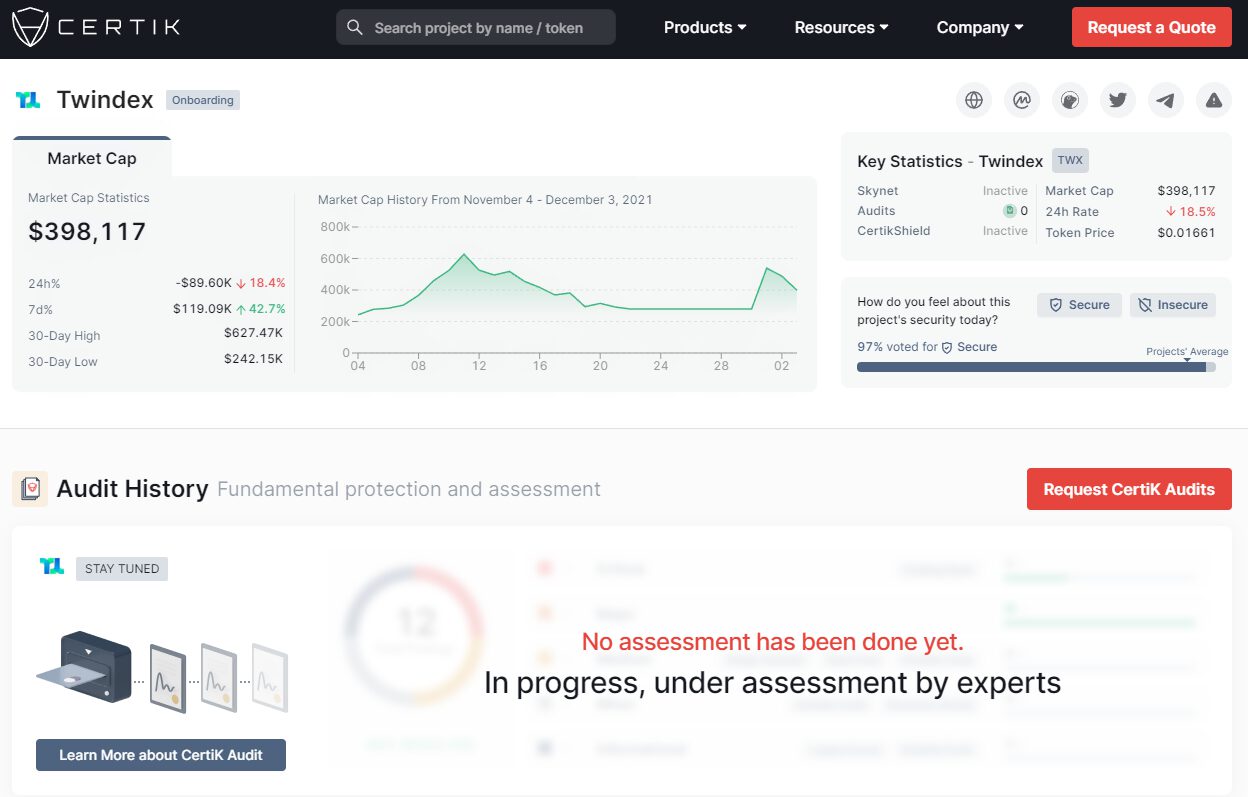The image size is (1248, 797).
Task: Click the TWX token badge
Action: point(1070,160)
